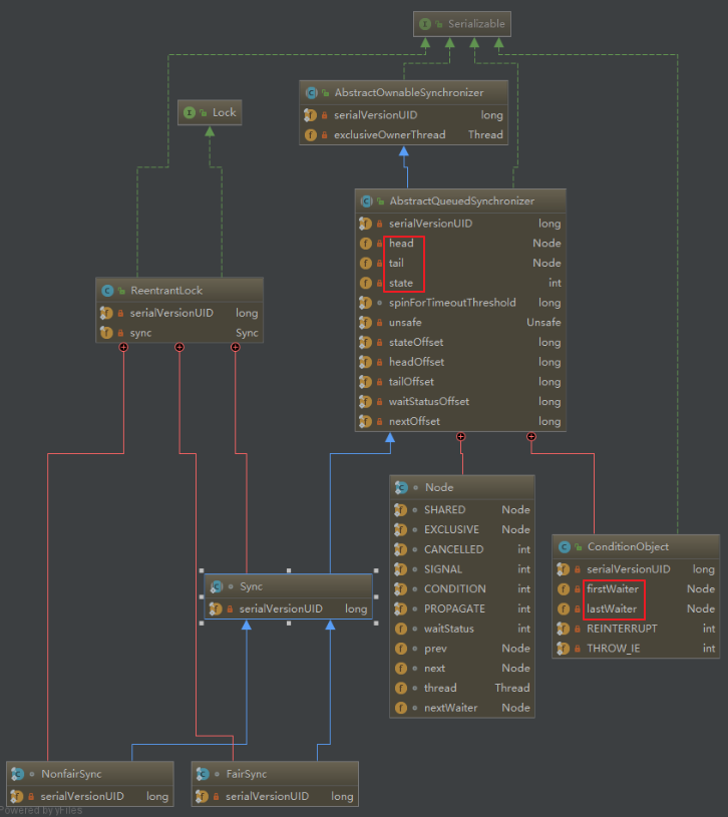Select the firstWaiter field in ConditionObject

(612, 589)
